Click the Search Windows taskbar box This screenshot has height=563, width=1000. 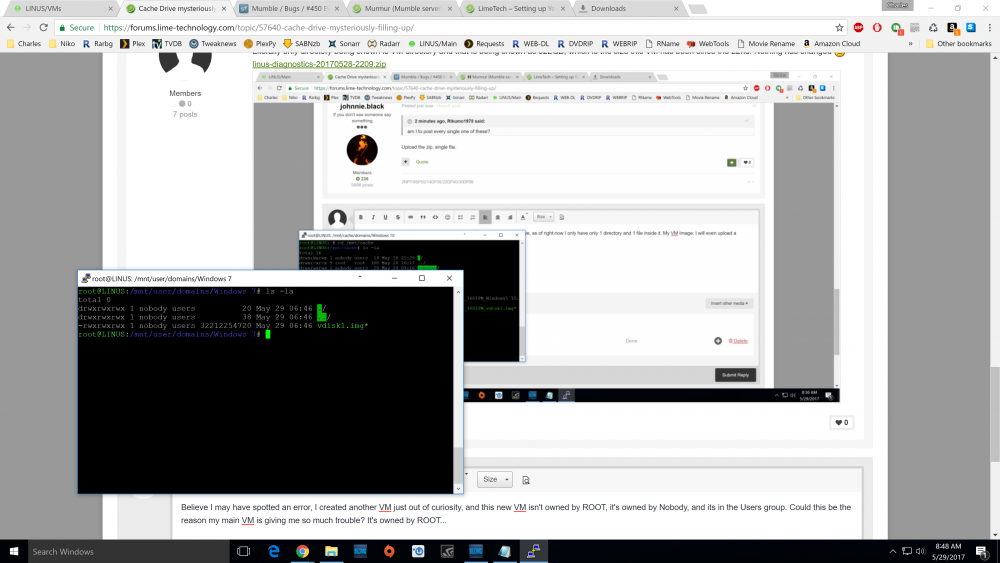tap(128, 552)
